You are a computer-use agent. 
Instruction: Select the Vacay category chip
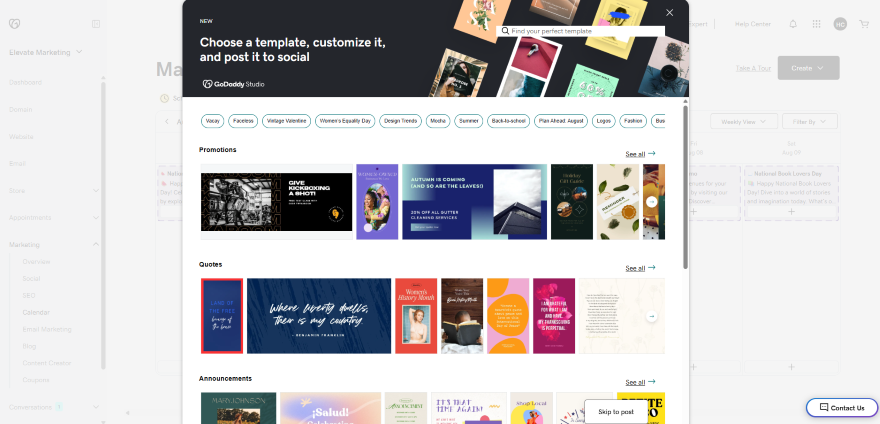(x=212, y=121)
